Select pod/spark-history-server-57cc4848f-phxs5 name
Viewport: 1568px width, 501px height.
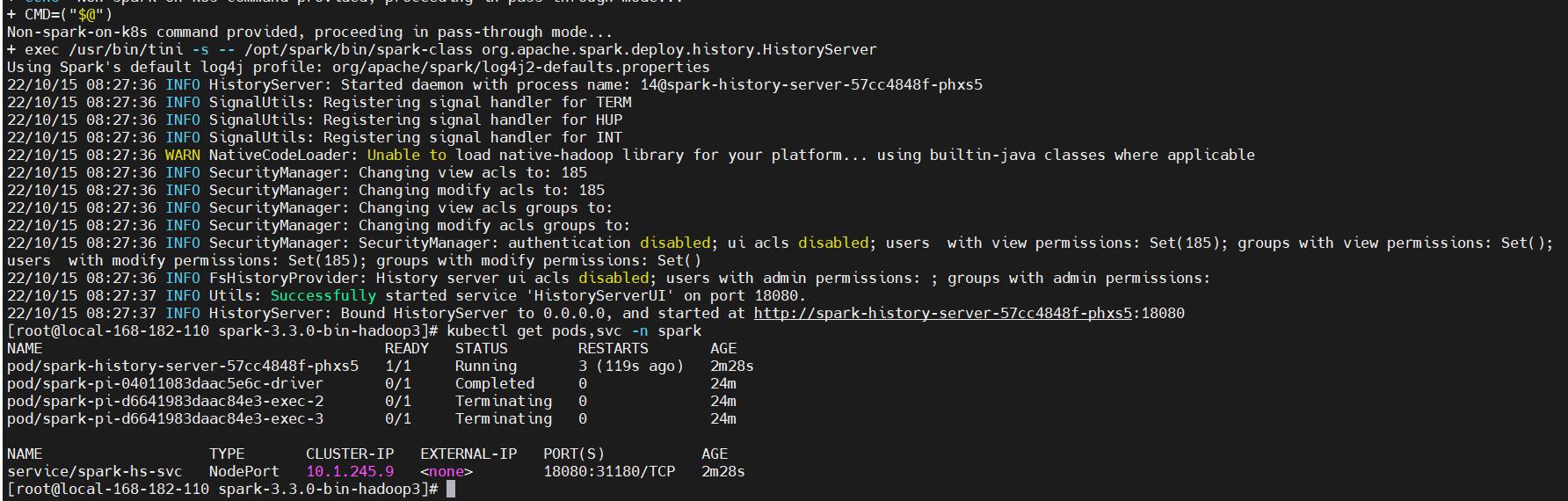183,366
